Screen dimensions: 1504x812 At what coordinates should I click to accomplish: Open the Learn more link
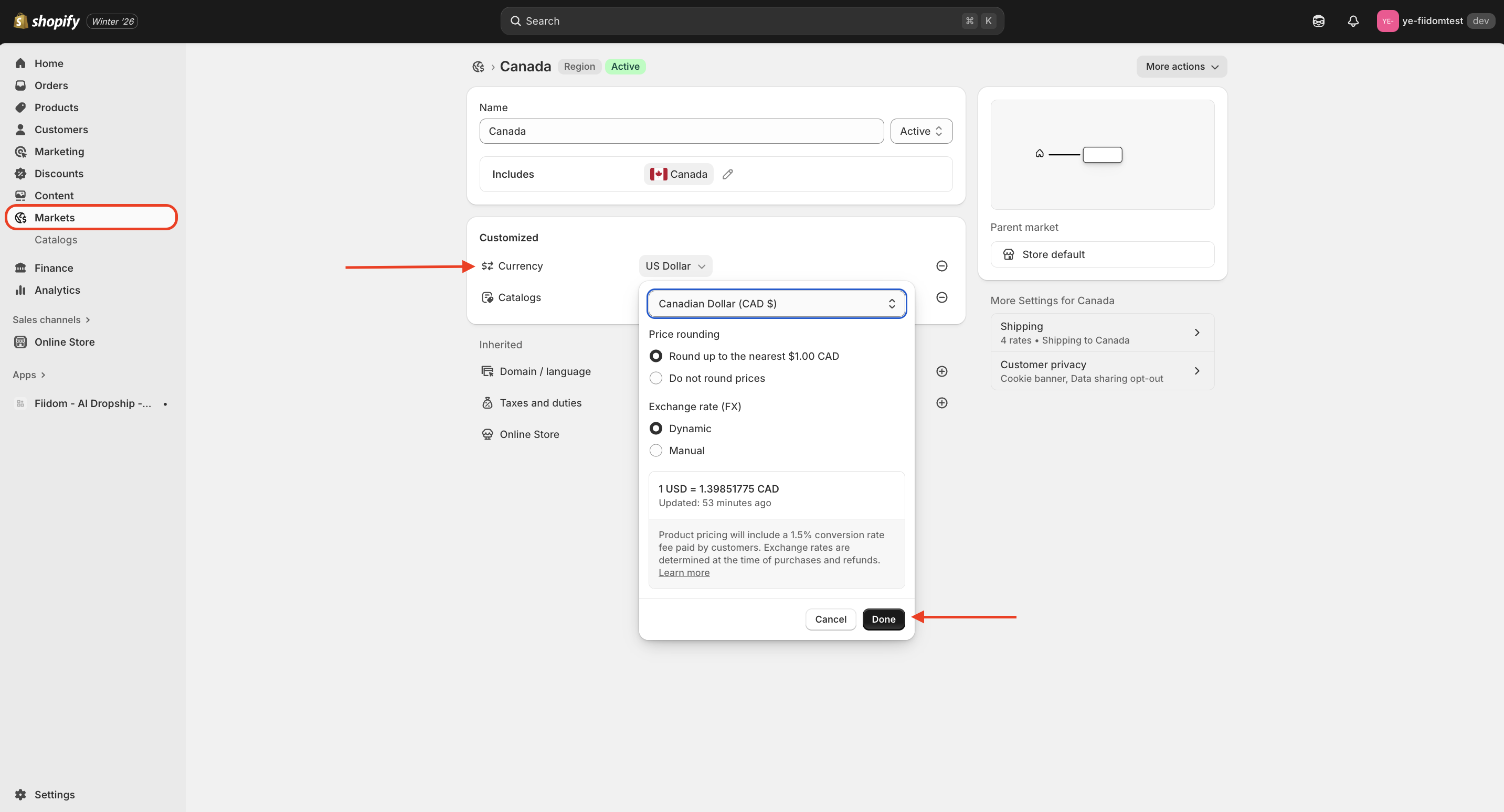(684, 573)
